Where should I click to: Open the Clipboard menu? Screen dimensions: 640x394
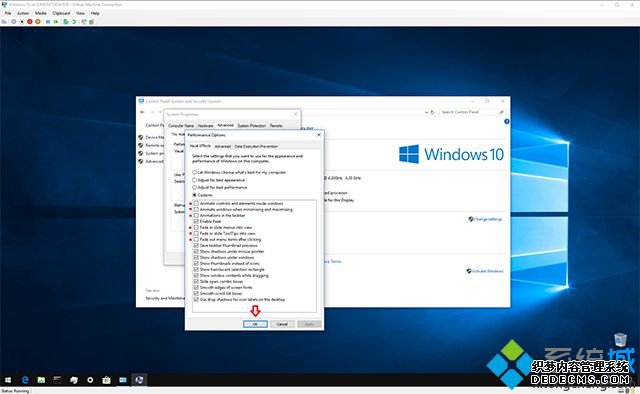click(x=61, y=13)
